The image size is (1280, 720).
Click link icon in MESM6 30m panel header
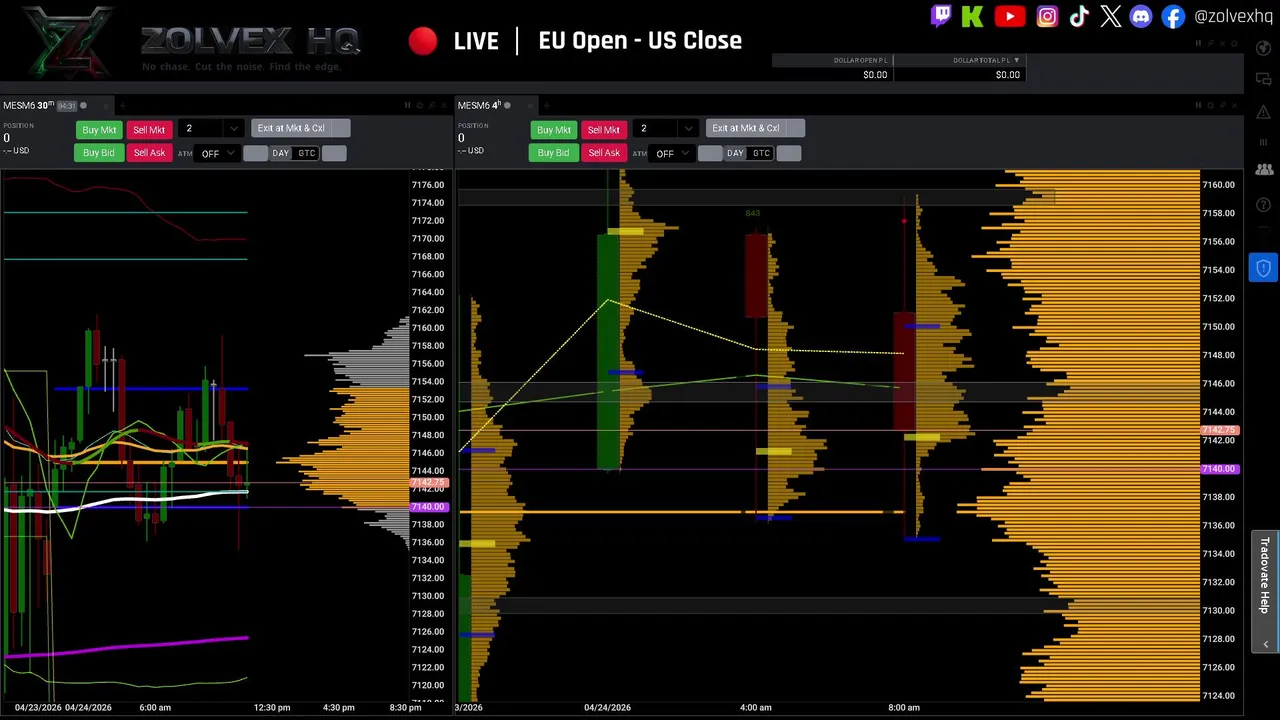tap(407, 105)
